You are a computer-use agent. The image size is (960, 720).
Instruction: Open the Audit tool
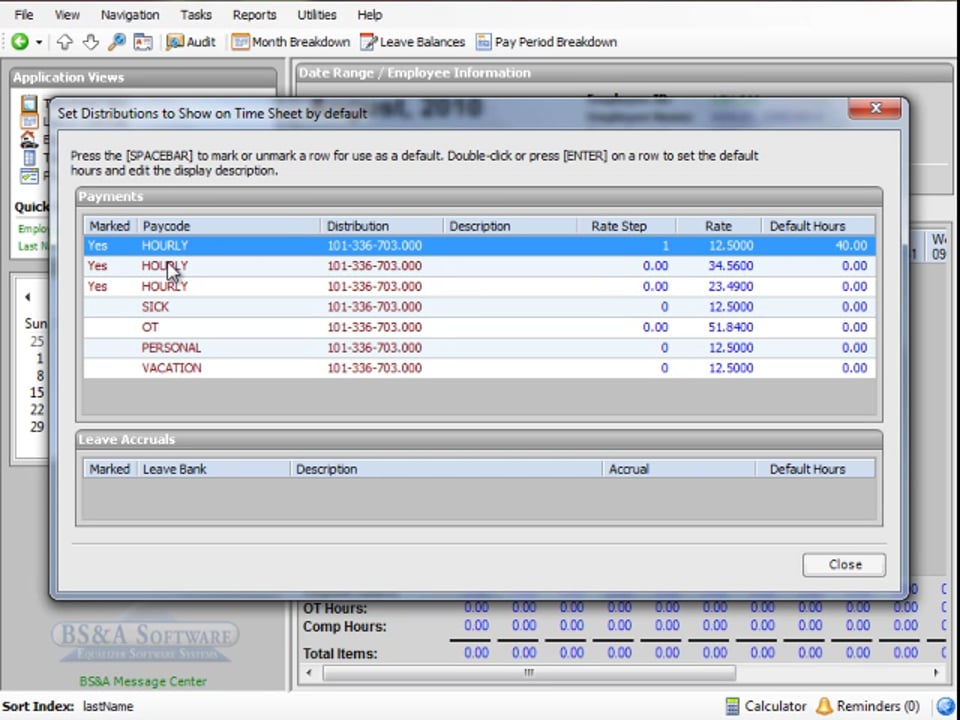191,42
